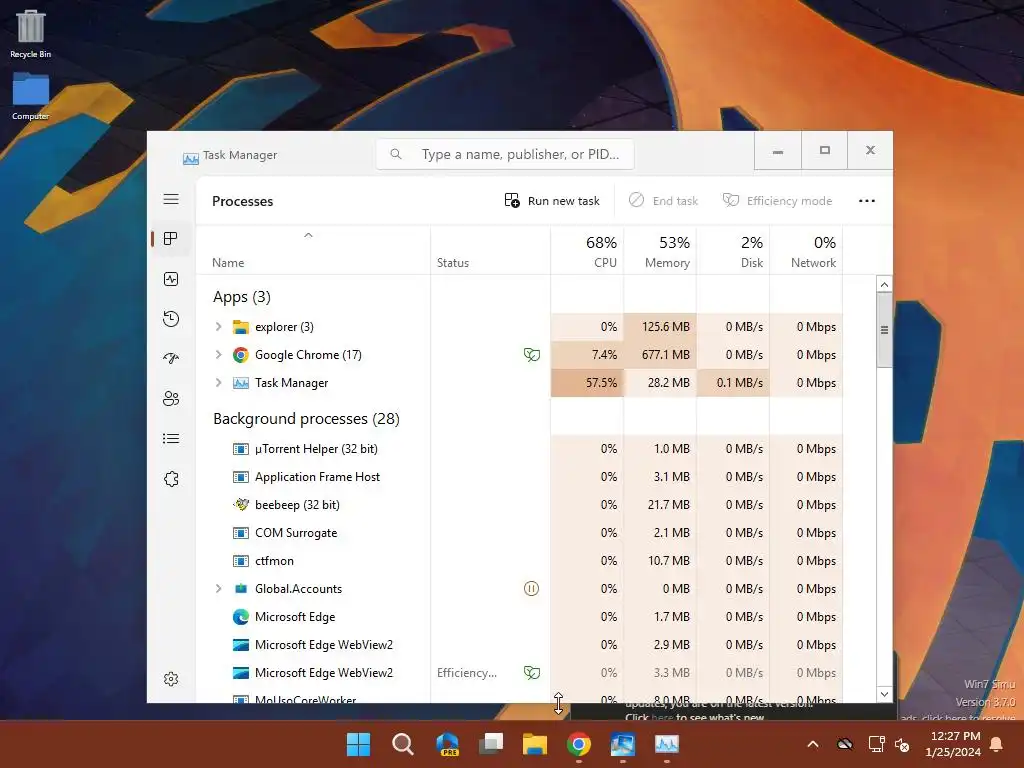Open Task View on the taskbar

[491, 744]
